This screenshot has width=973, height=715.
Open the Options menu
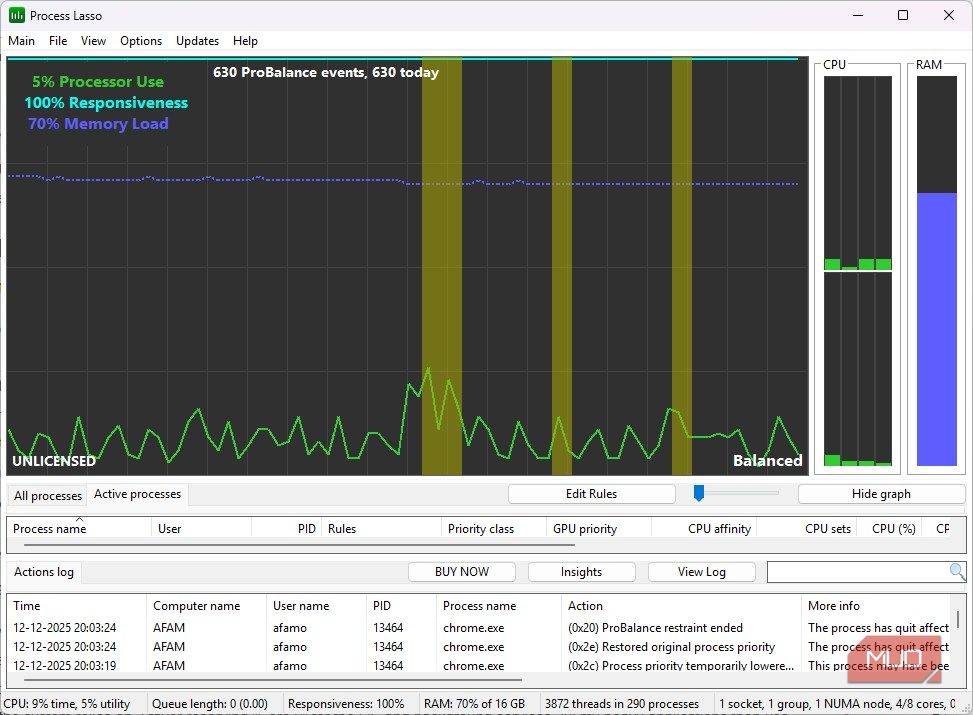point(141,41)
